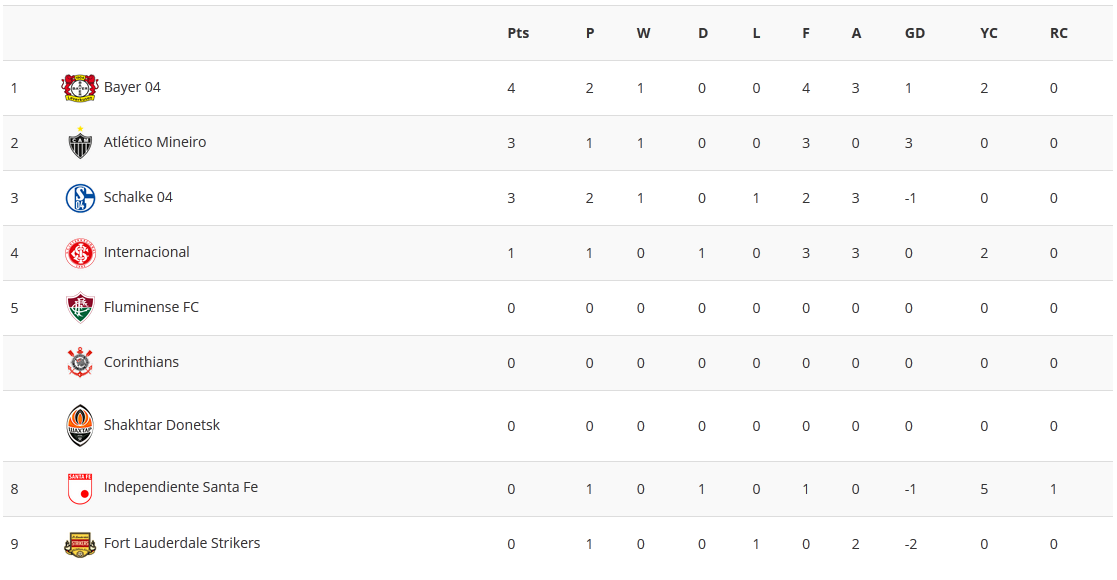Click the Schalke 04 club logo

point(80,198)
